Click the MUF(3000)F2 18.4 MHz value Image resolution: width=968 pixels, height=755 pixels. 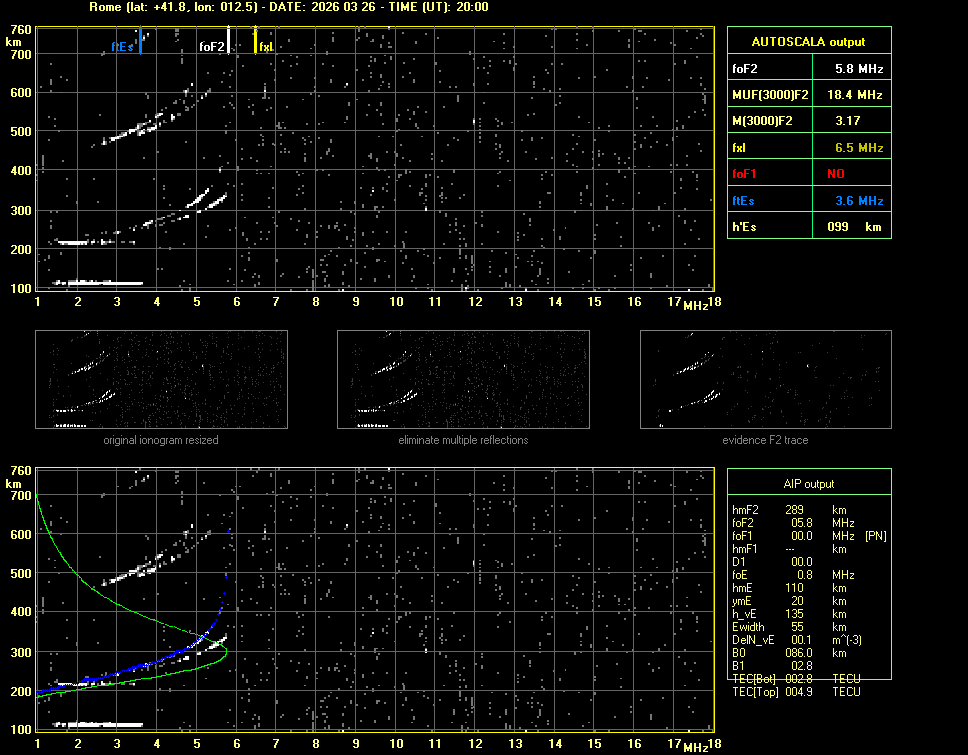[859, 95]
